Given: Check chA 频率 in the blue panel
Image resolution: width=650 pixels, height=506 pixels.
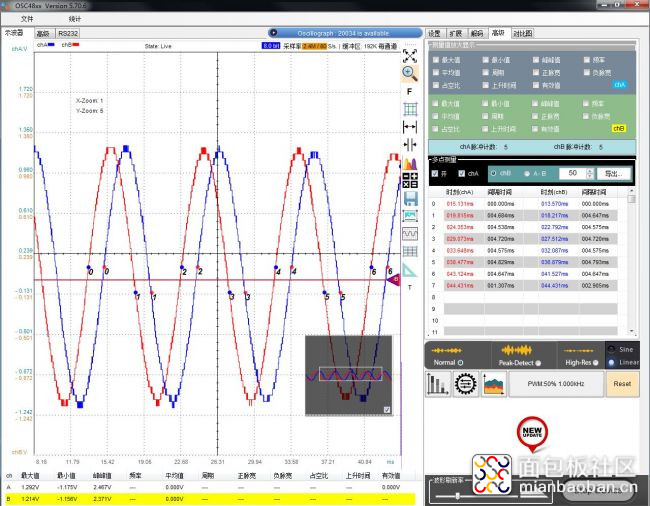Looking at the screenshot, I should pyautogui.click(x=587, y=60).
